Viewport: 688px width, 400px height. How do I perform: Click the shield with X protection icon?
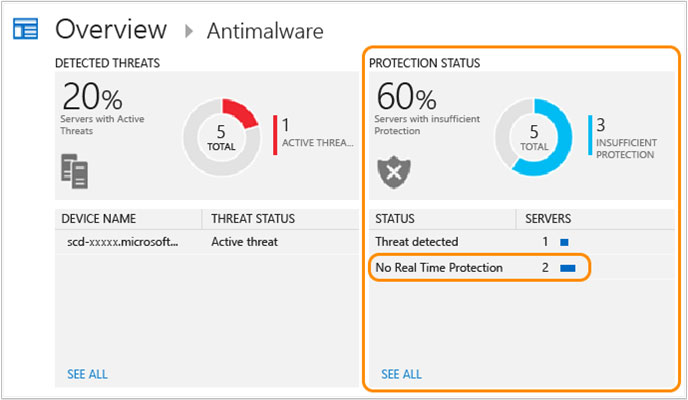394,172
